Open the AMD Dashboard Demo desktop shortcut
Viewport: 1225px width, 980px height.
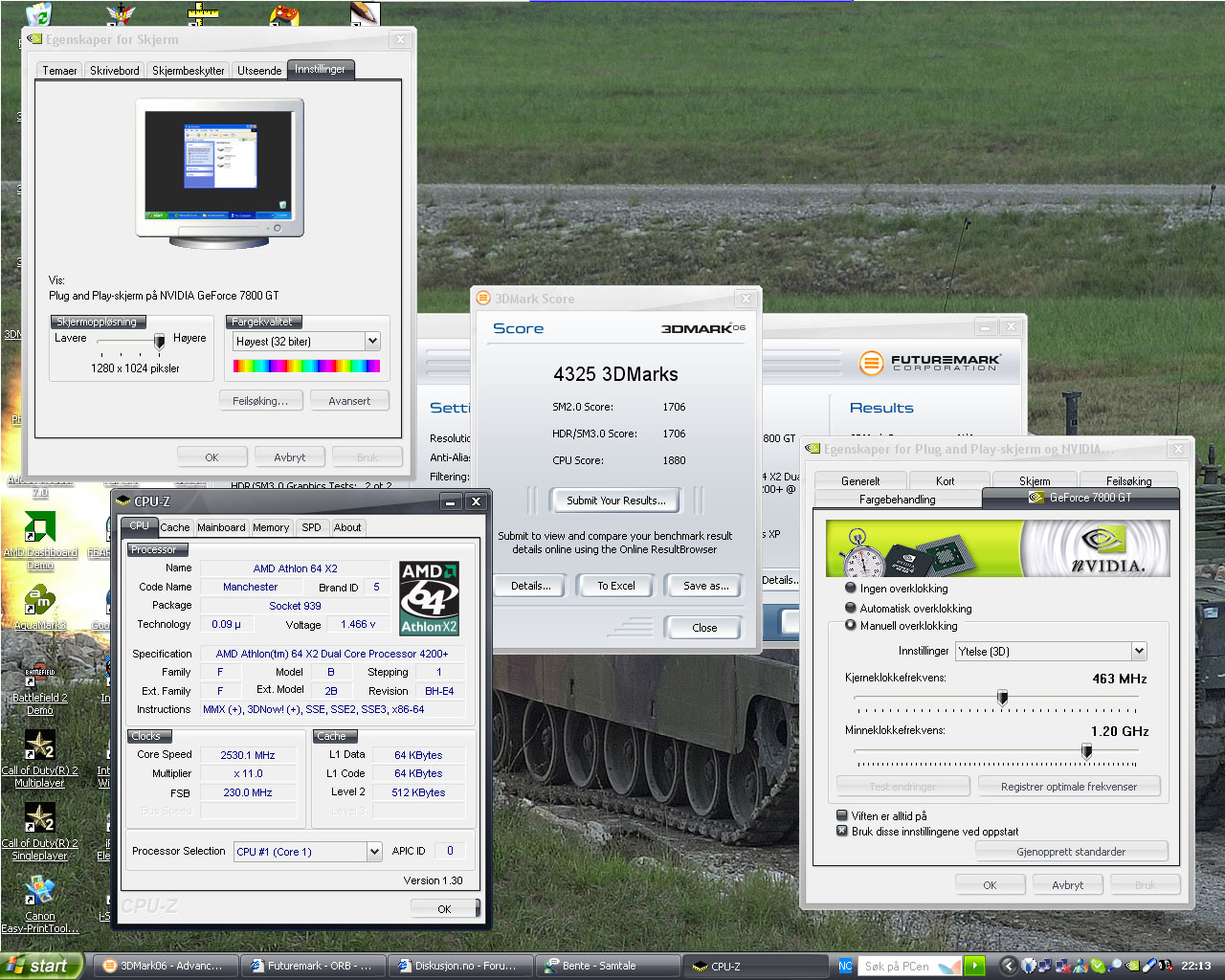40,540
